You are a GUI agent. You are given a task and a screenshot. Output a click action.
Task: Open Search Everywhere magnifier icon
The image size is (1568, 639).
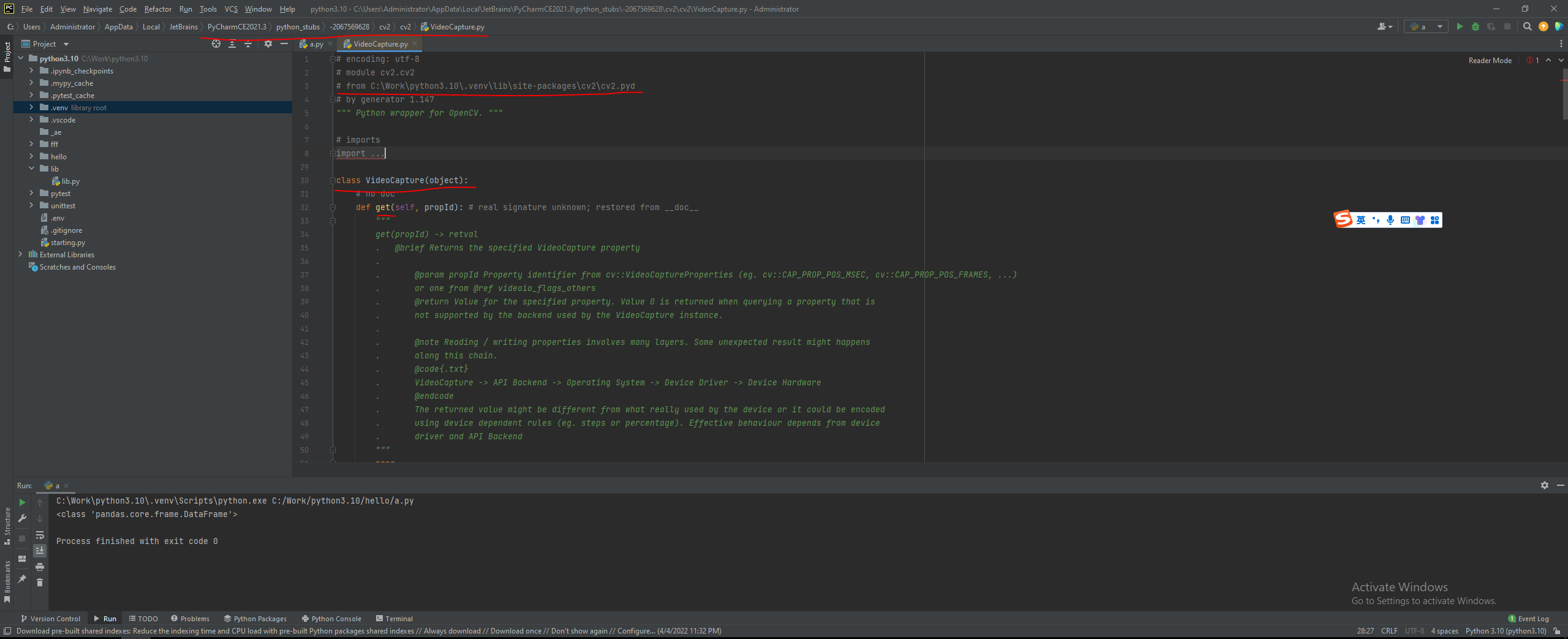1528,26
